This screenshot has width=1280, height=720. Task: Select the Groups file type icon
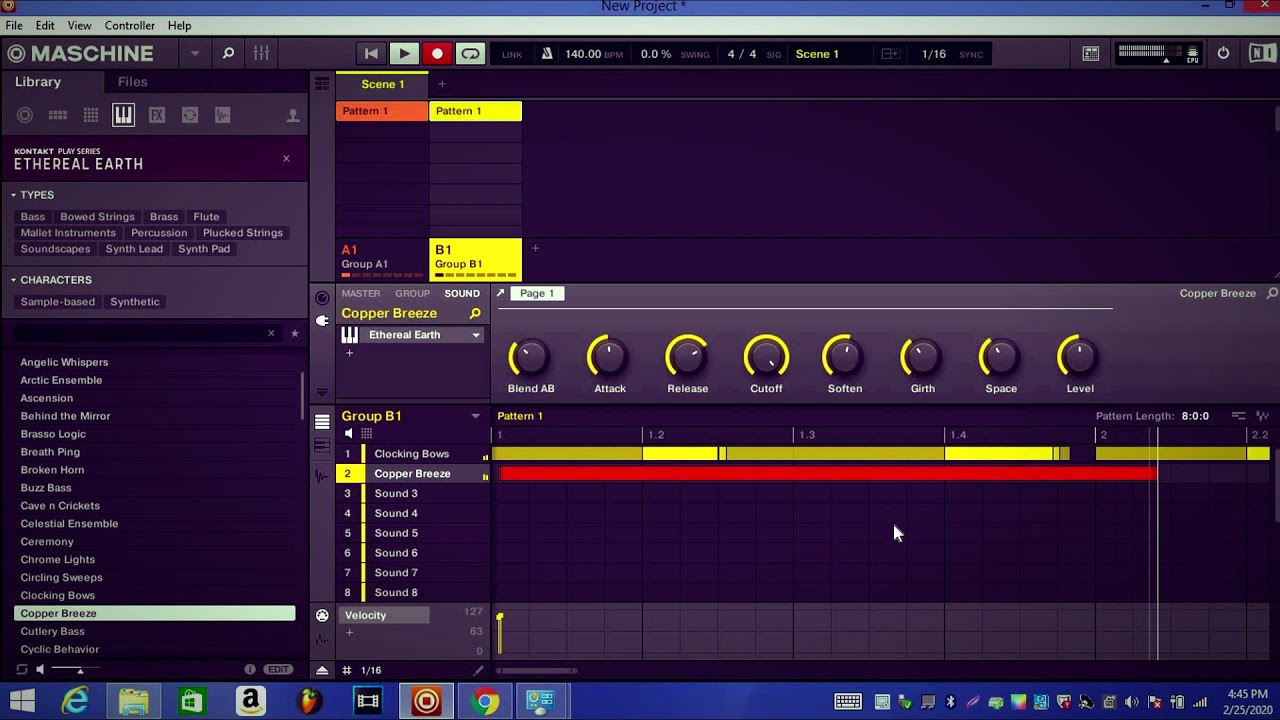[58, 116]
